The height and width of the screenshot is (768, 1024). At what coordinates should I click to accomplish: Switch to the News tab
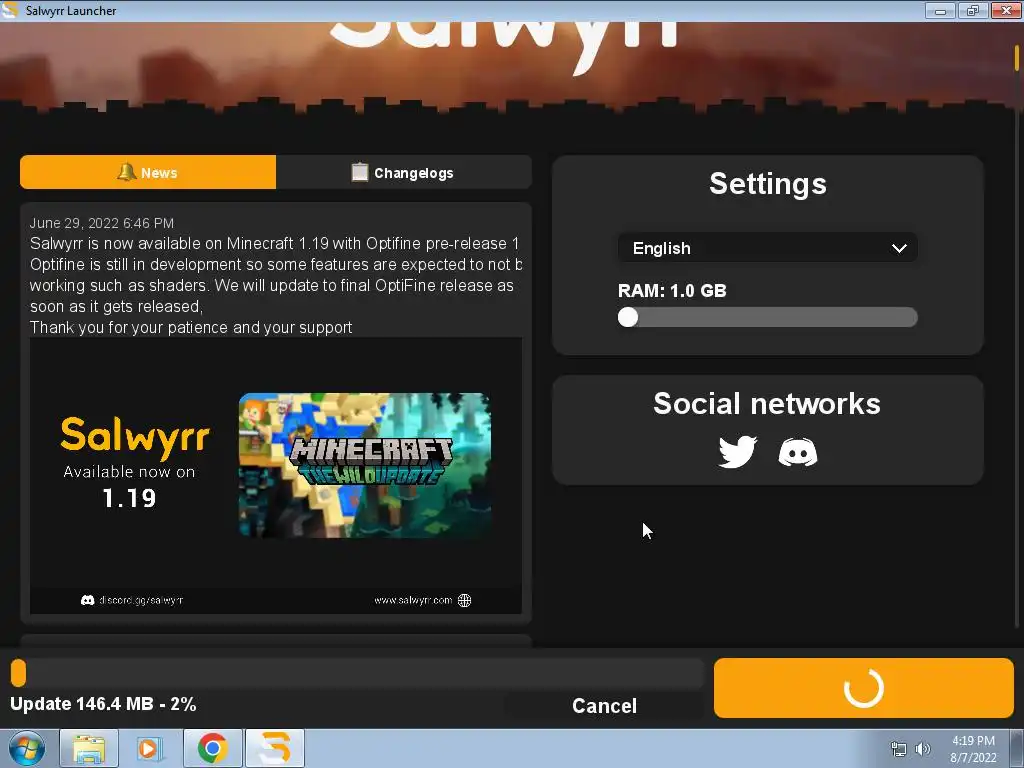[148, 172]
